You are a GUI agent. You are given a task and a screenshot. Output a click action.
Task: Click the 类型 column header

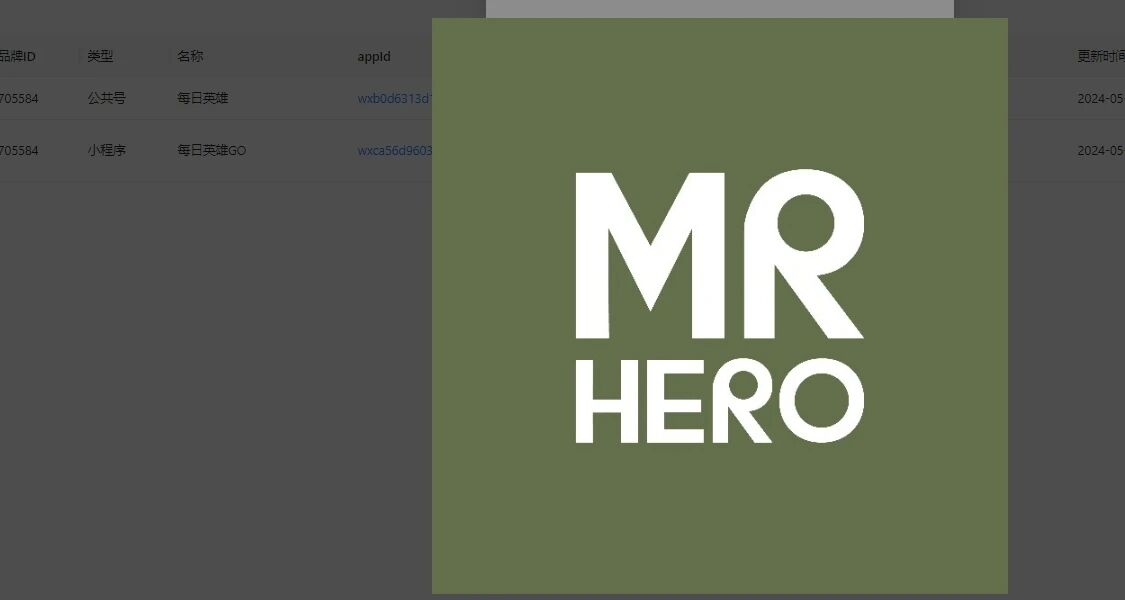click(100, 56)
